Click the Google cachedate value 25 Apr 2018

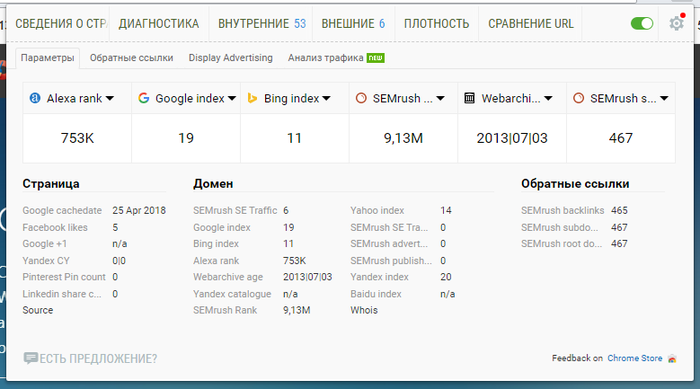(139, 210)
